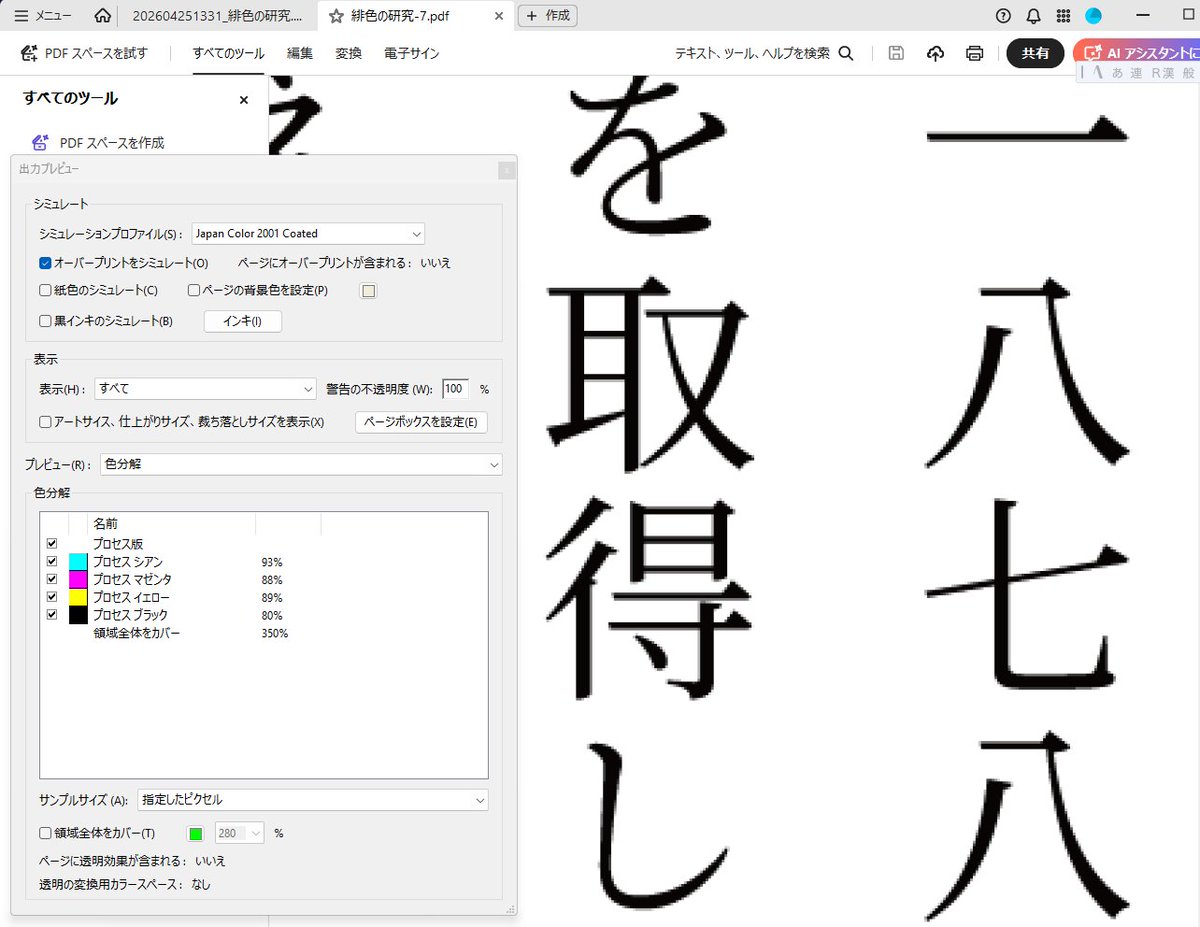This screenshot has width=1200, height=927.
Task: Click the magenta color swatch
Action: click(x=78, y=579)
